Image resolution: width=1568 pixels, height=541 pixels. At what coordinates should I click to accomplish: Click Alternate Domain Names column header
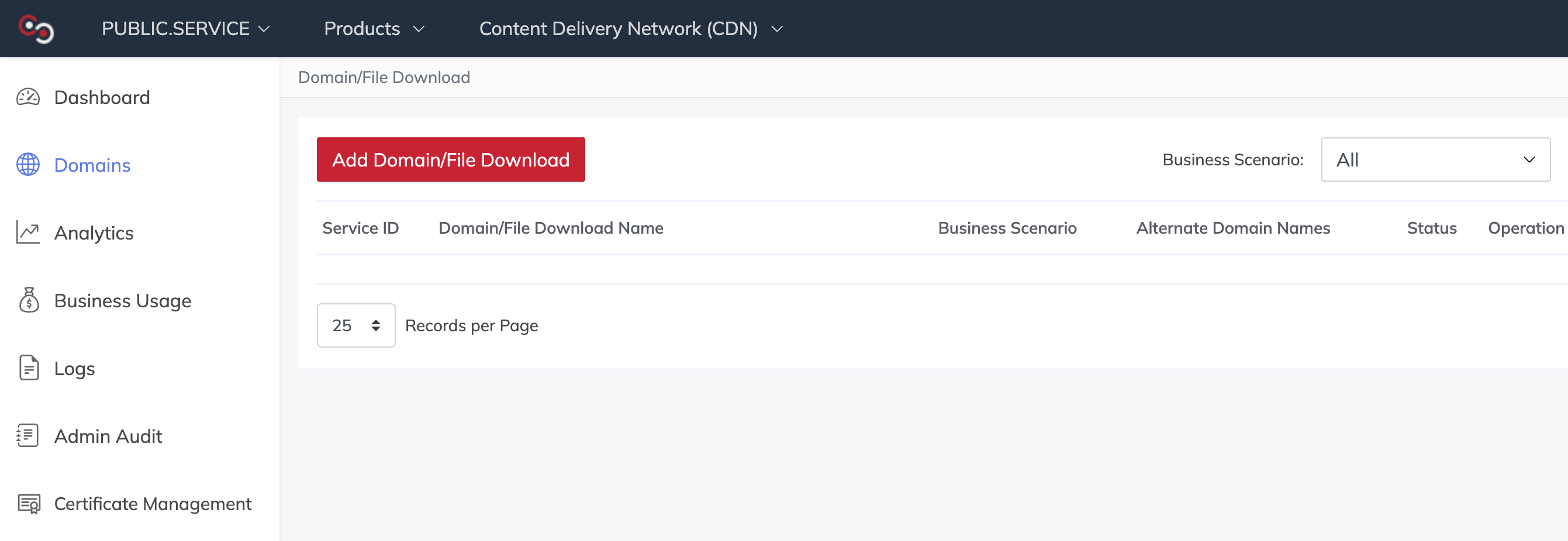[1233, 228]
